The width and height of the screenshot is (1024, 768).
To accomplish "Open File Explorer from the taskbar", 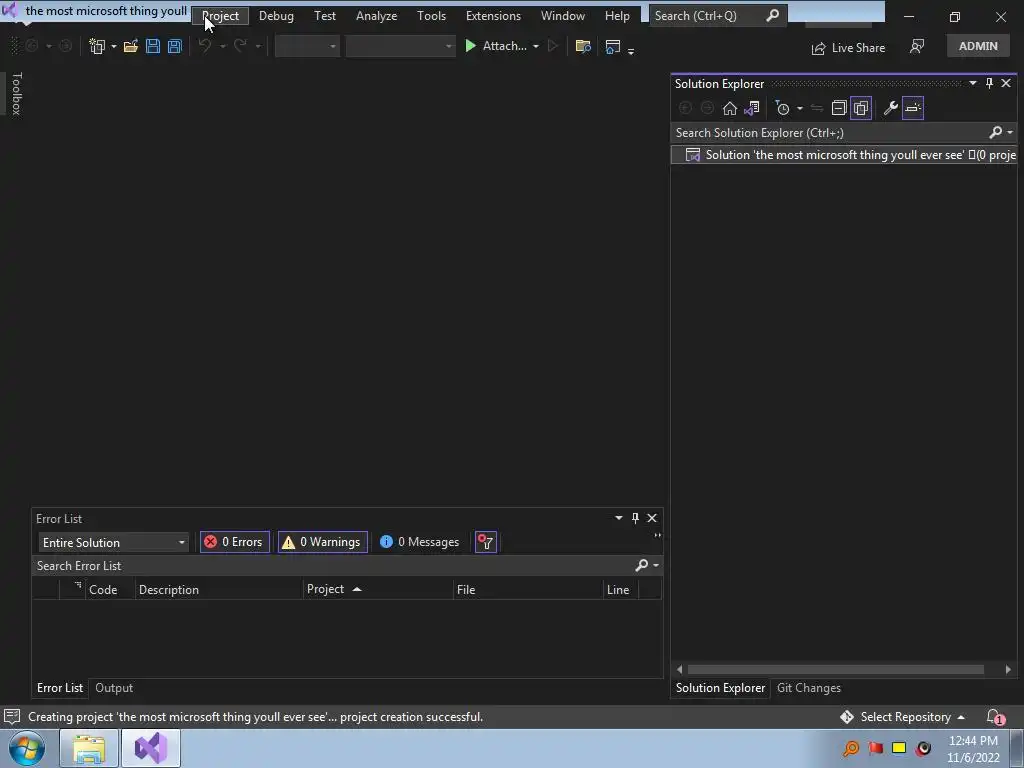I will click(x=89, y=748).
